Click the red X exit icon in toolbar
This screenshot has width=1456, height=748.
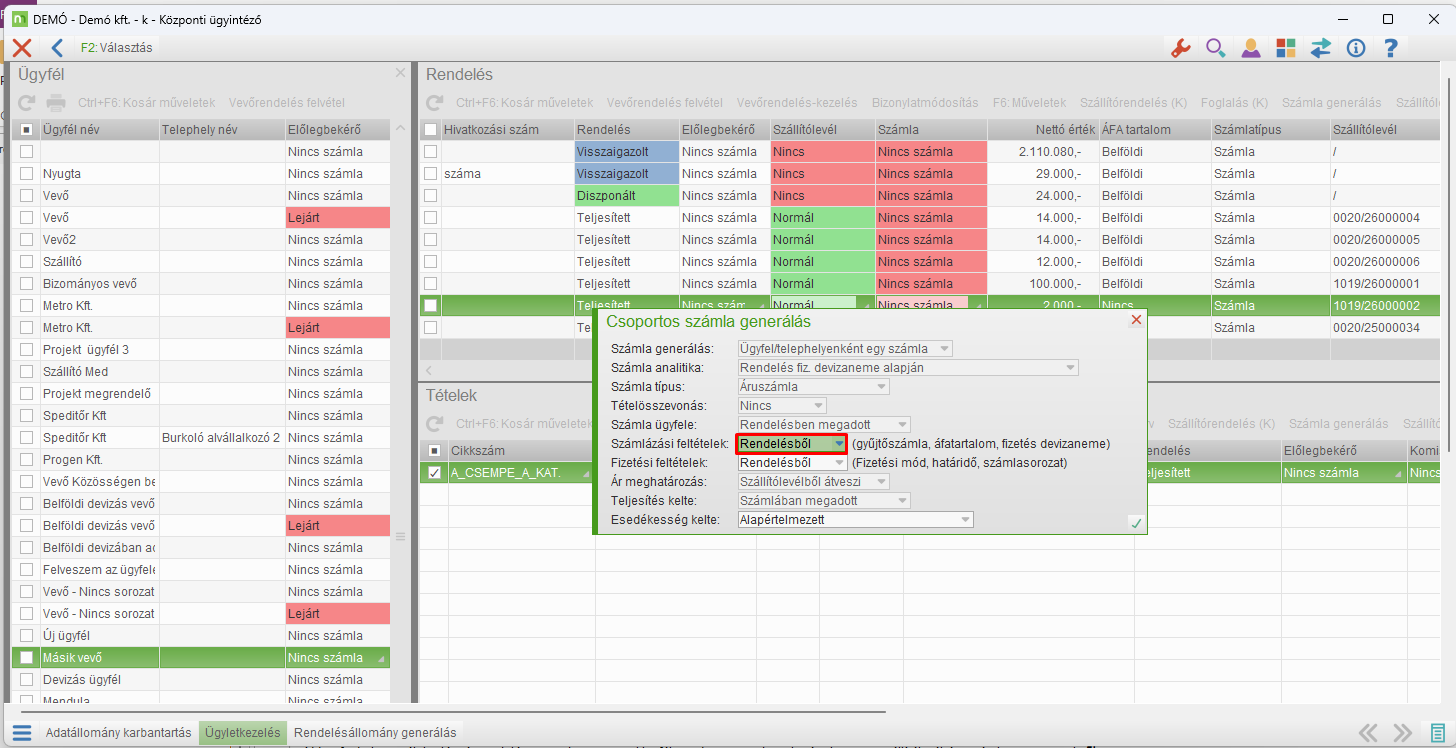tap(22, 48)
